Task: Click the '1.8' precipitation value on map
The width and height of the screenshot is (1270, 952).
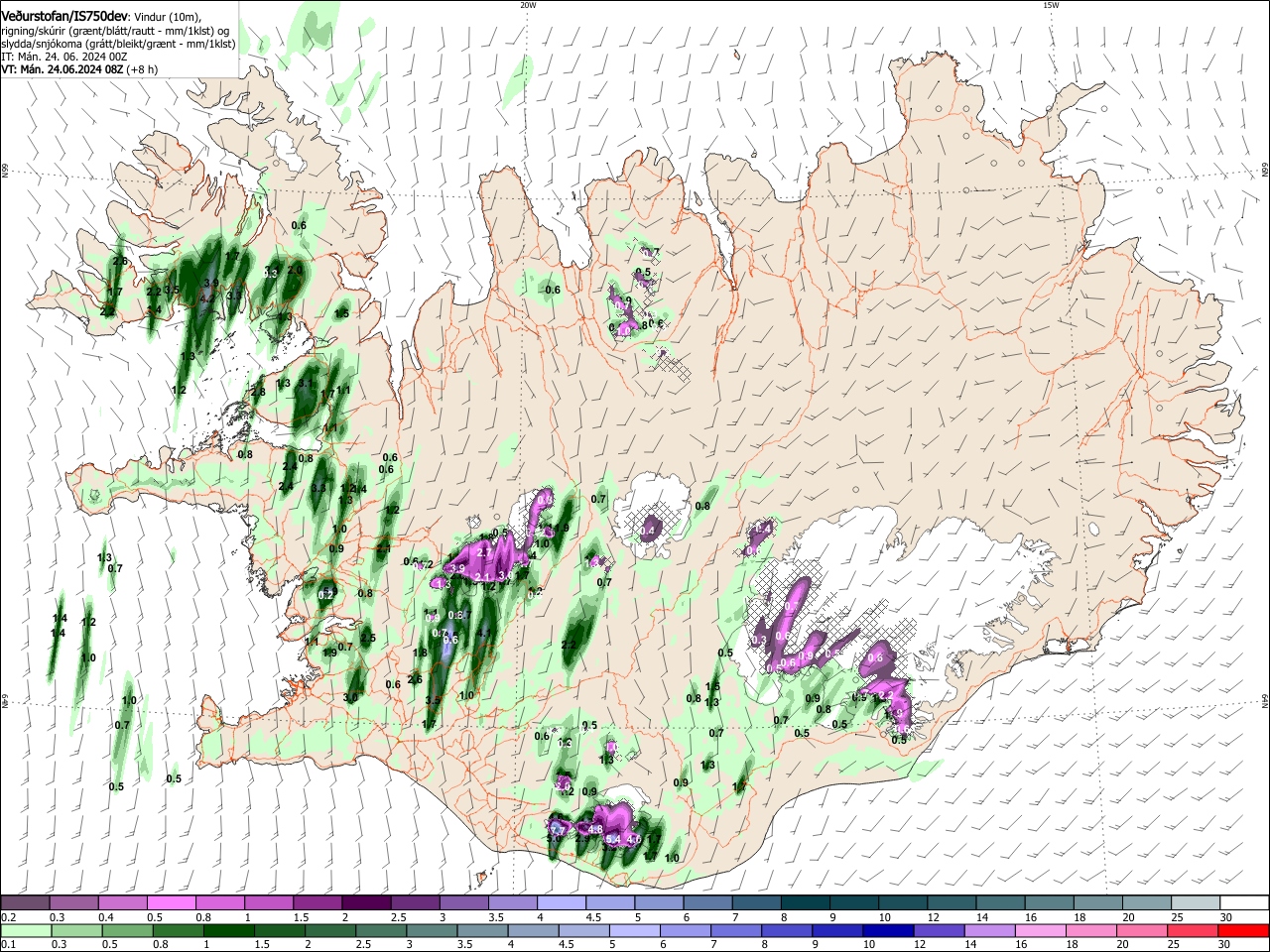Action: click(x=420, y=653)
